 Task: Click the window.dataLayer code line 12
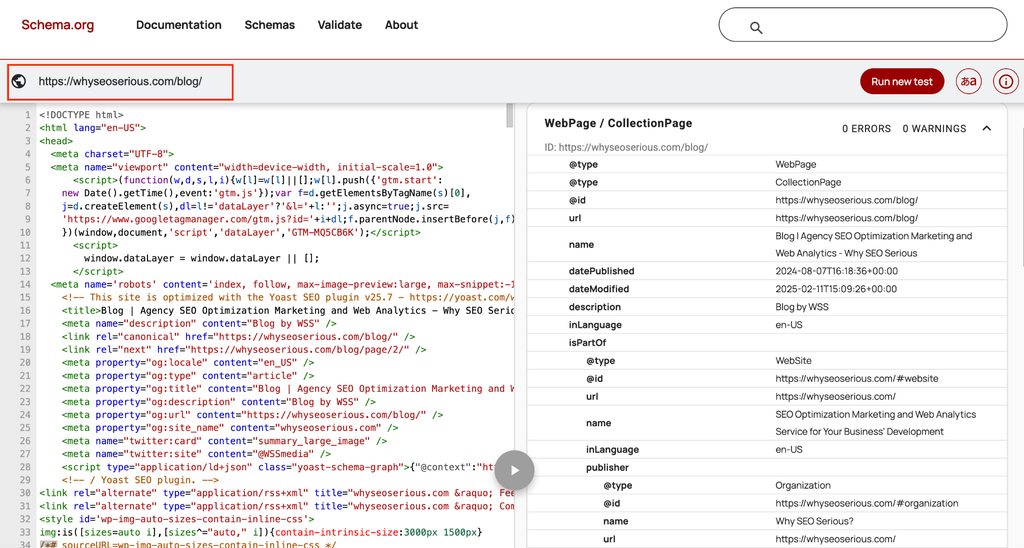(x=202, y=259)
